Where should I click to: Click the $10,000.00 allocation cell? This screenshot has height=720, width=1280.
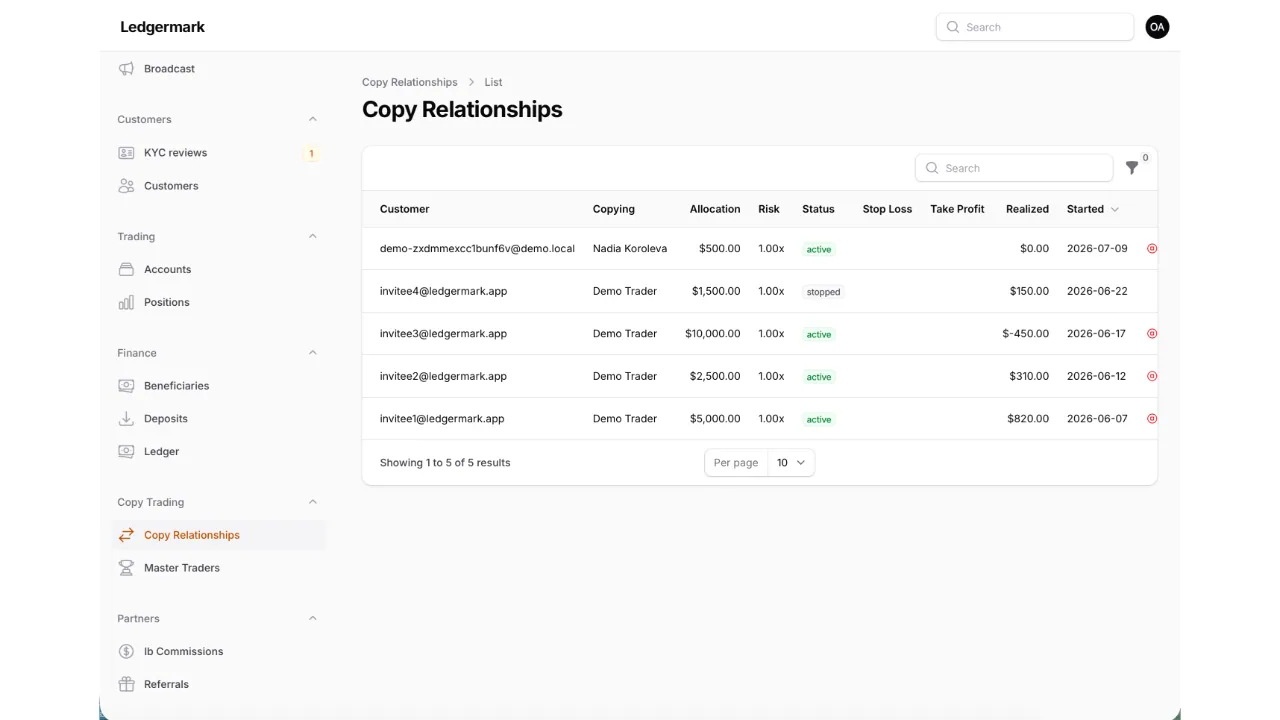713,333
